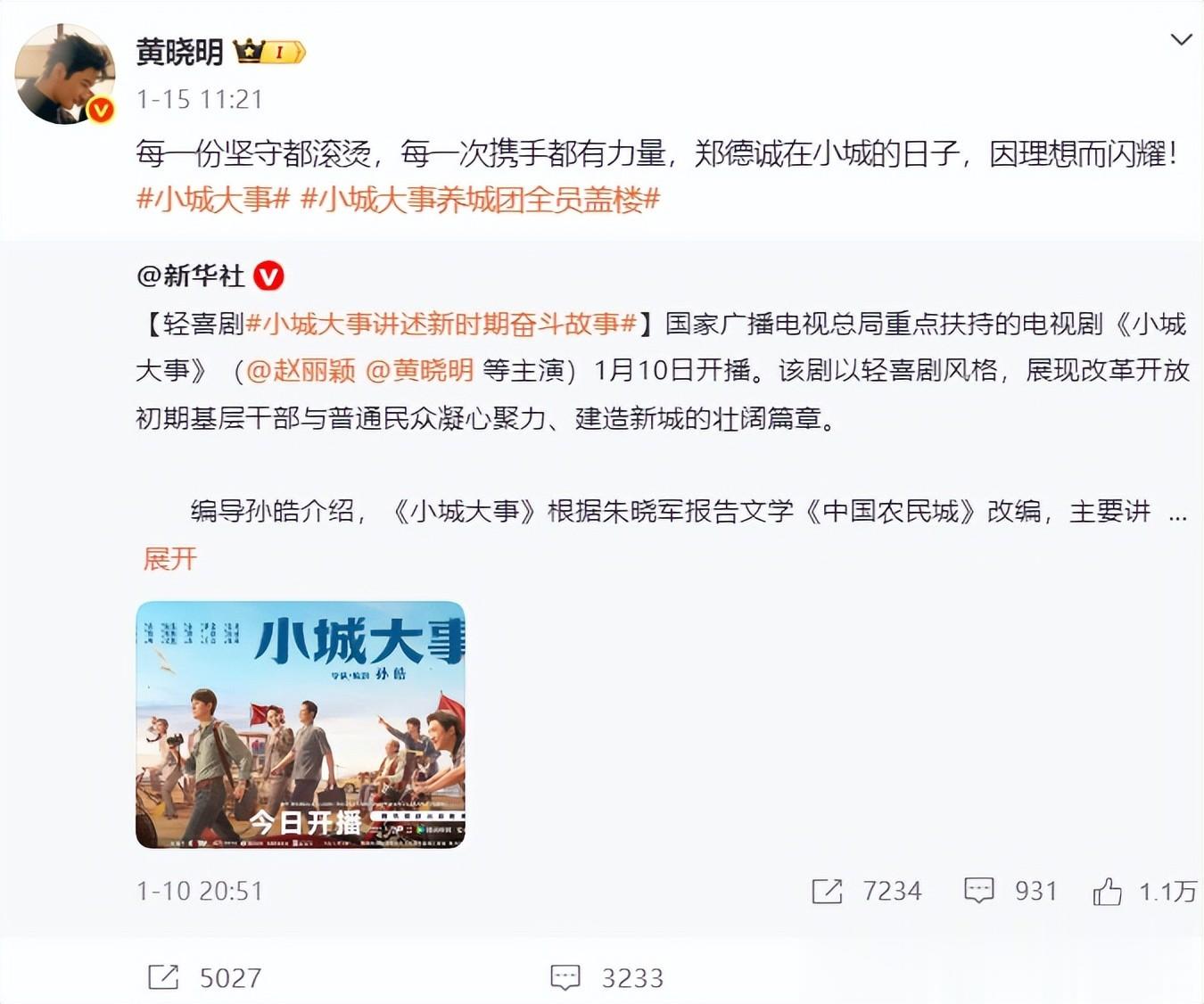View the 小城大事 poster image
The height and width of the screenshot is (1004, 1204).
point(301,725)
